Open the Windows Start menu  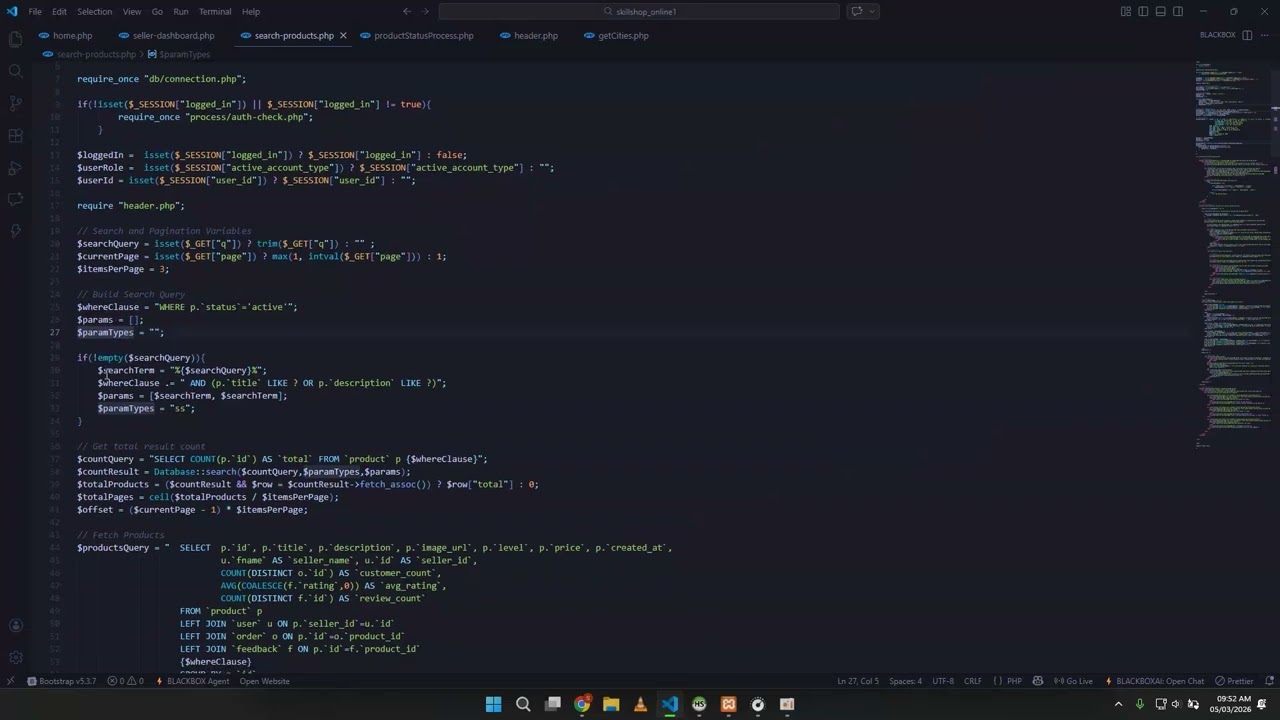pos(493,704)
